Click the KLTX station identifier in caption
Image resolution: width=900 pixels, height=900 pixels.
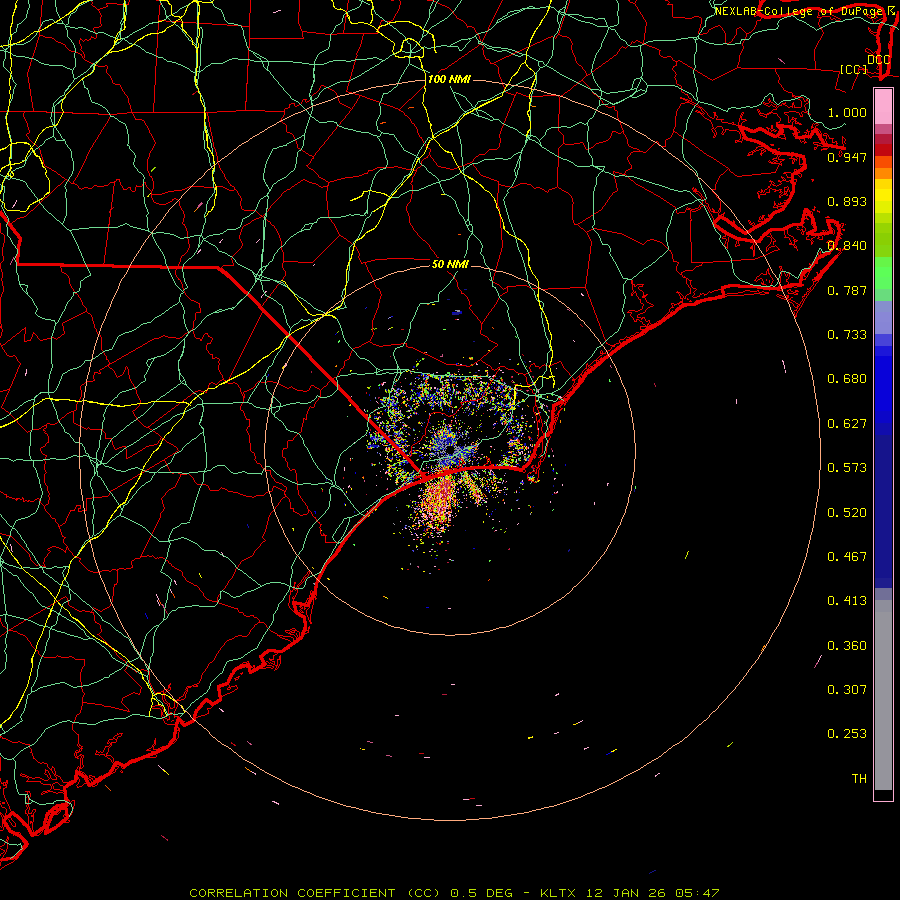(x=558, y=893)
